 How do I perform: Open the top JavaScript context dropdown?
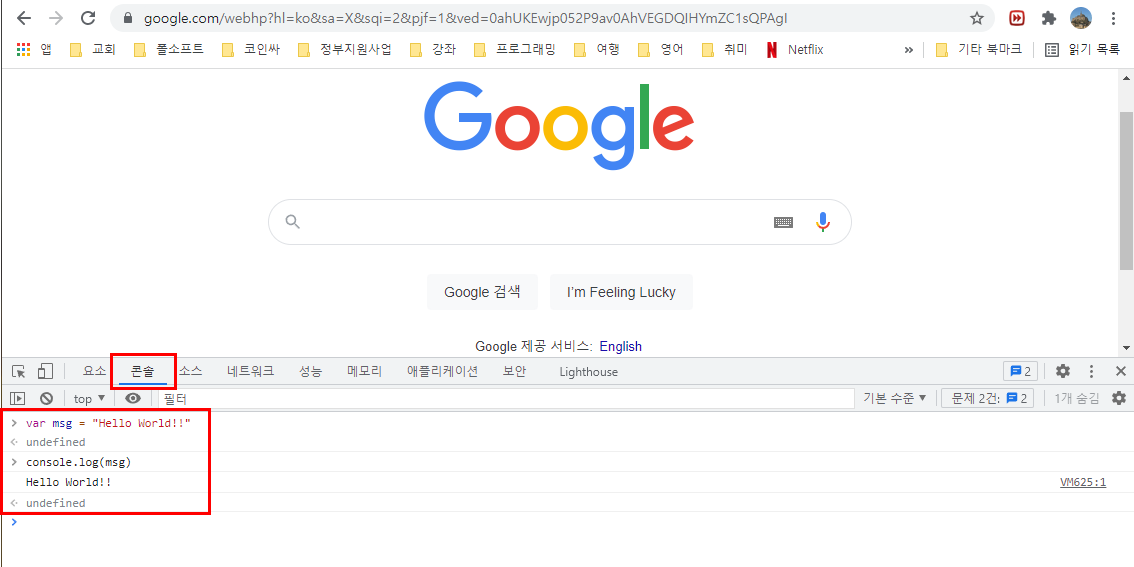(90, 398)
